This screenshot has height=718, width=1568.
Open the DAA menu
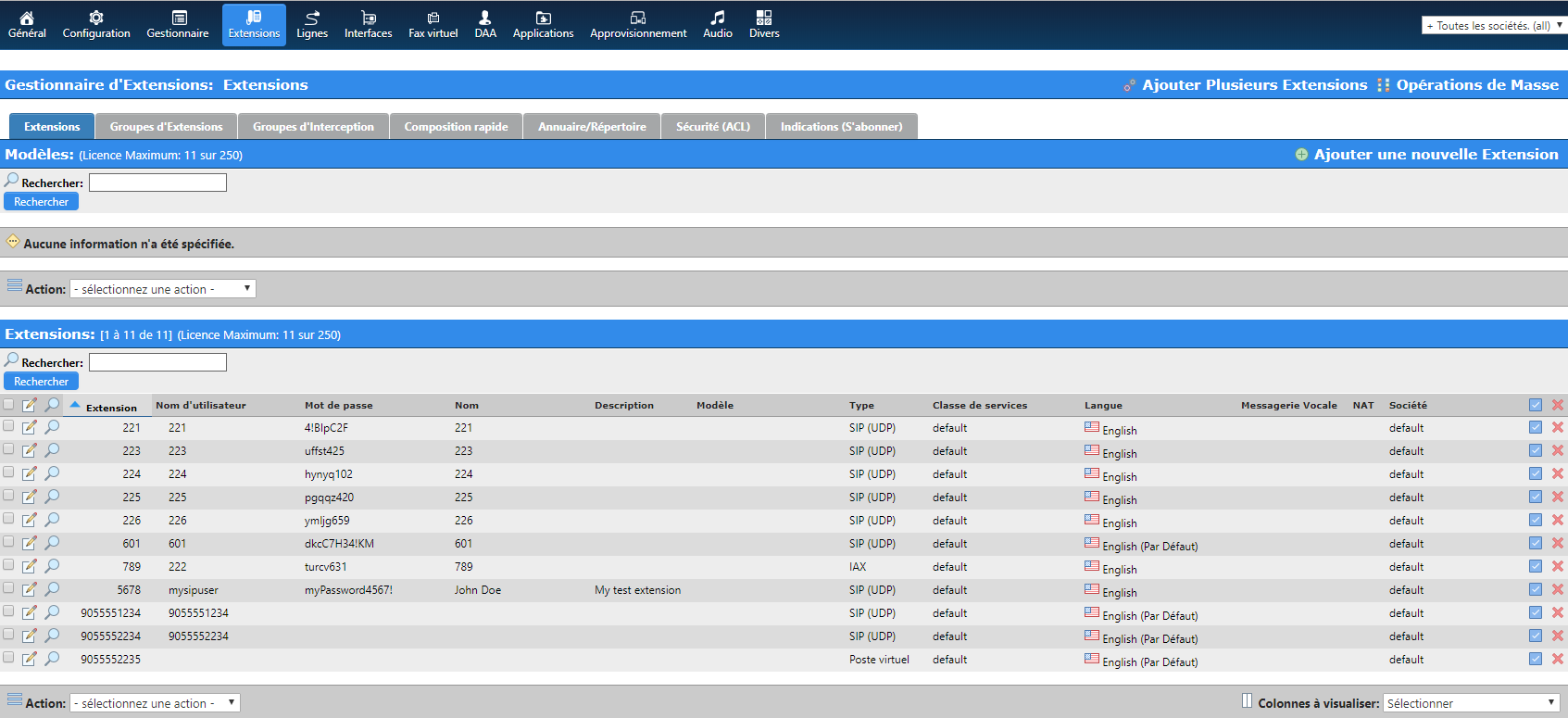click(485, 25)
